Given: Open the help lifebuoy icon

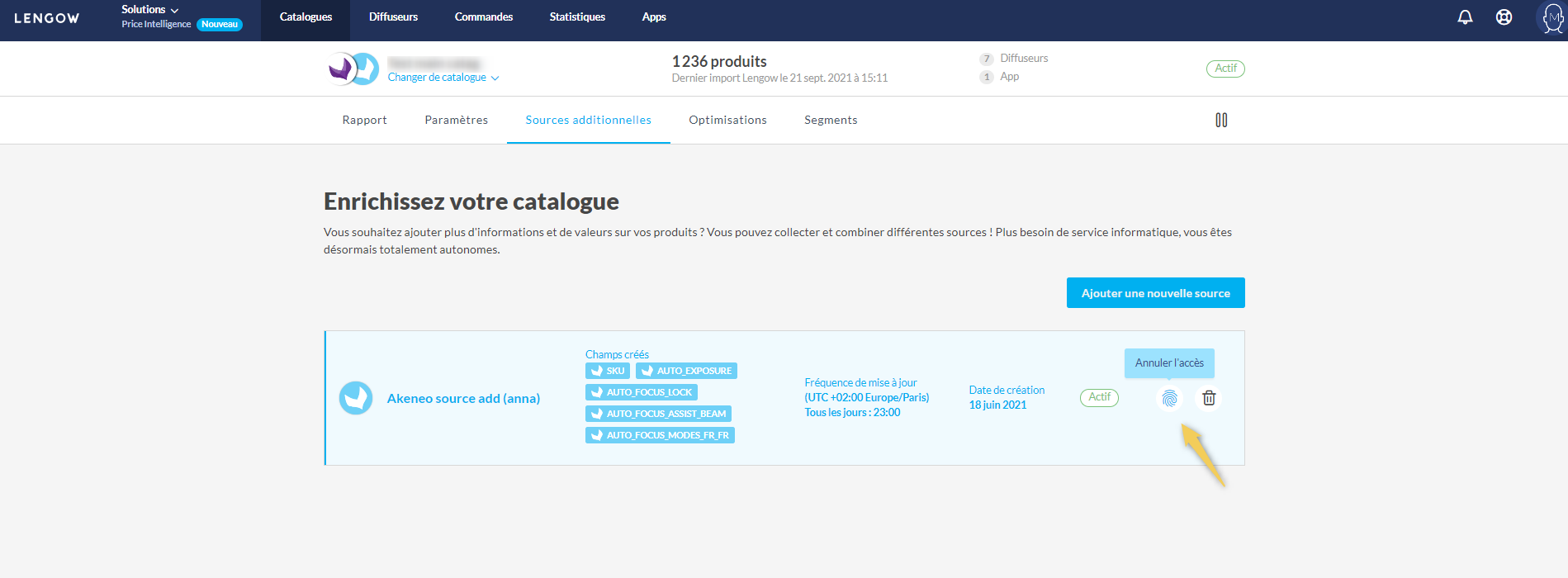Looking at the screenshot, I should pos(1504,17).
